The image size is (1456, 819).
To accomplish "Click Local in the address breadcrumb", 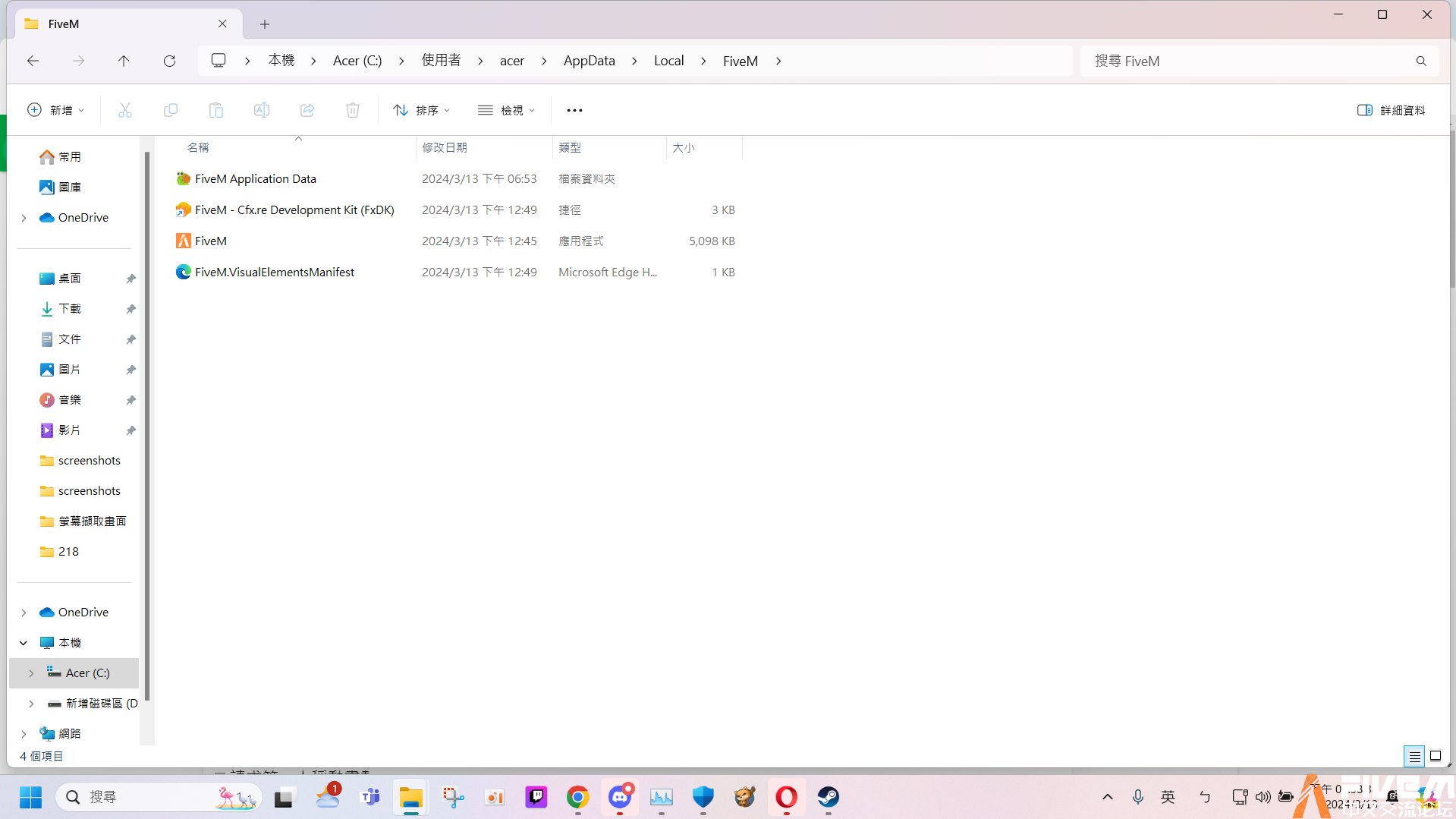I will (x=668, y=61).
